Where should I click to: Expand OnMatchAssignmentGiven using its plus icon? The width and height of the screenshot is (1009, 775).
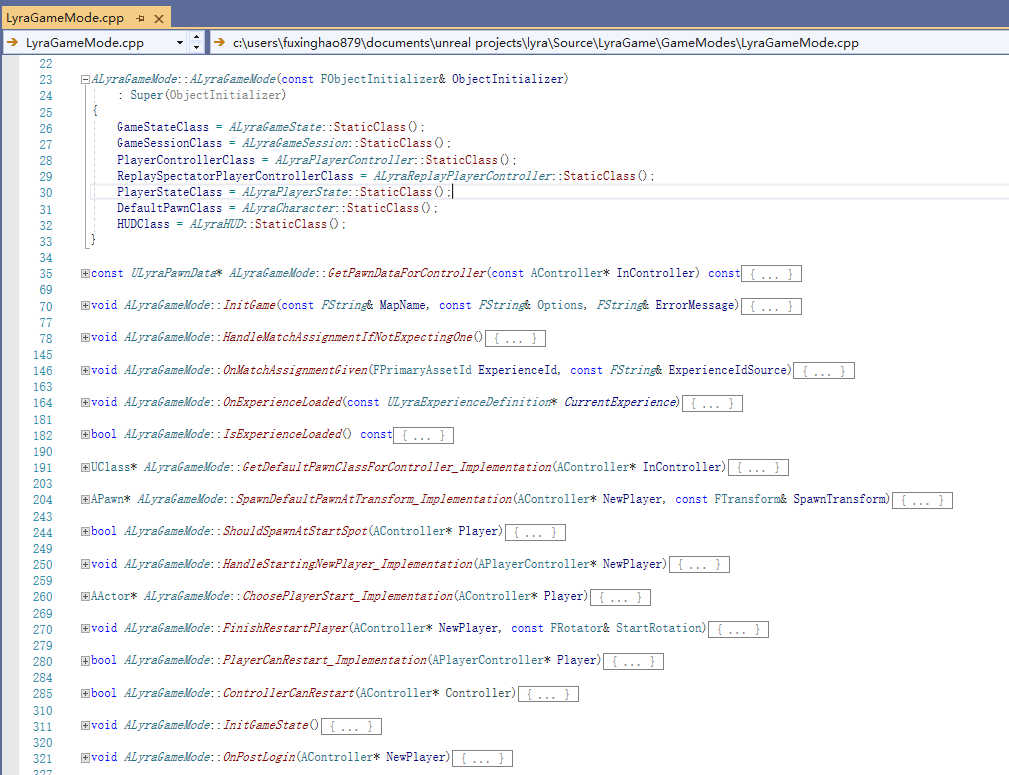pos(85,371)
